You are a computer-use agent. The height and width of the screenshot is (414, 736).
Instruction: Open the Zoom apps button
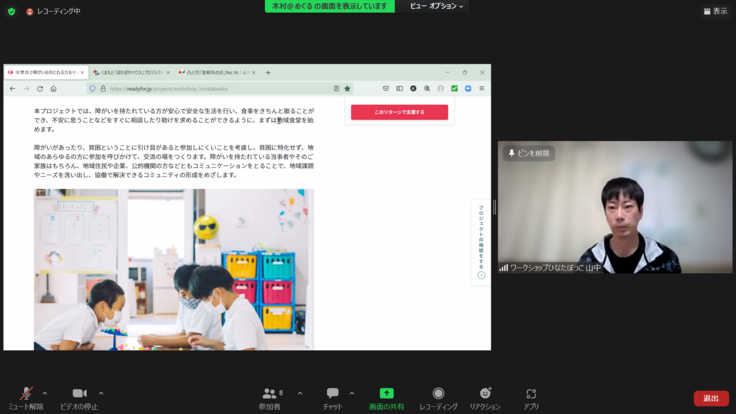pyautogui.click(x=531, y=394)
